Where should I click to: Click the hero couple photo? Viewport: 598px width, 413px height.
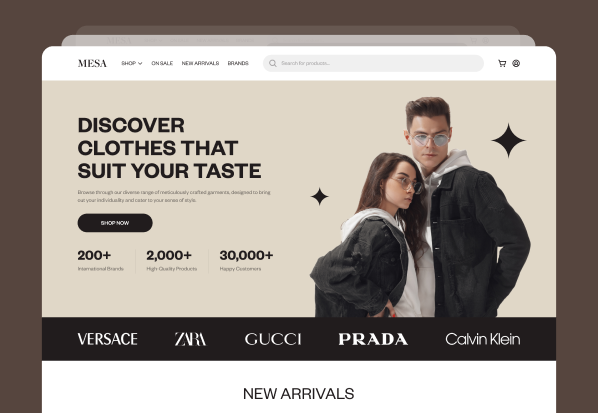(420, 207)
